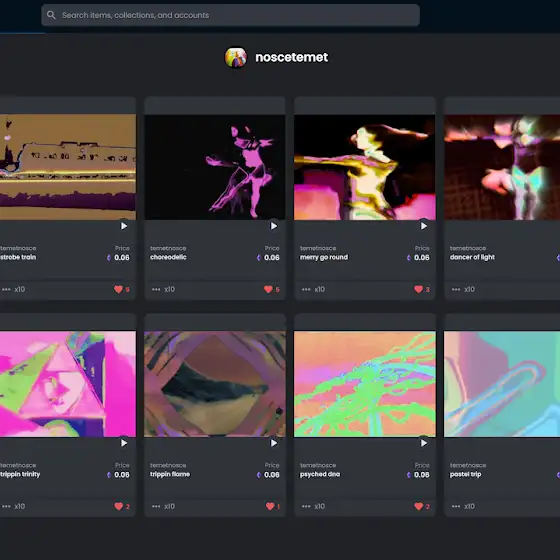This screenshot has width=560, height=560.
Task: Click the 0.06 price on choreodelic
Action: tap(272, 258)
